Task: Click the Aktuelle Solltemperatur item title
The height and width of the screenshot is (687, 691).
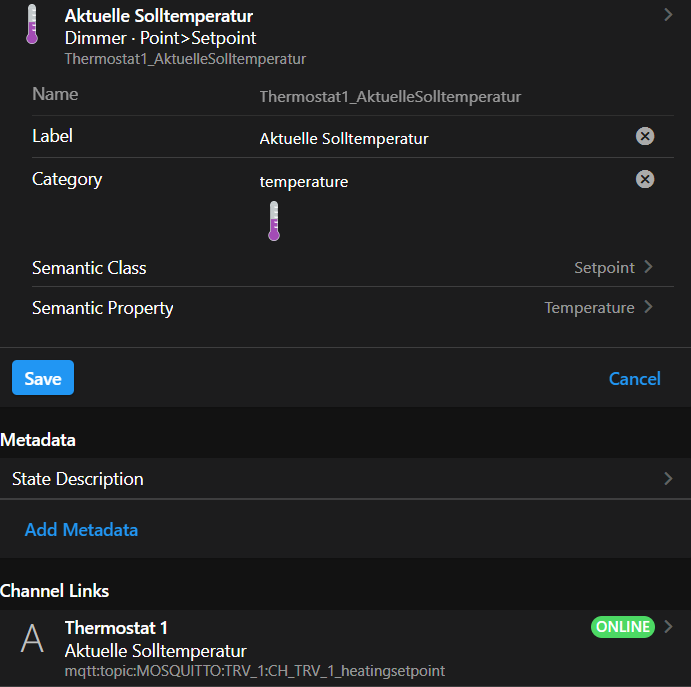Action: (x=158, y=16)
